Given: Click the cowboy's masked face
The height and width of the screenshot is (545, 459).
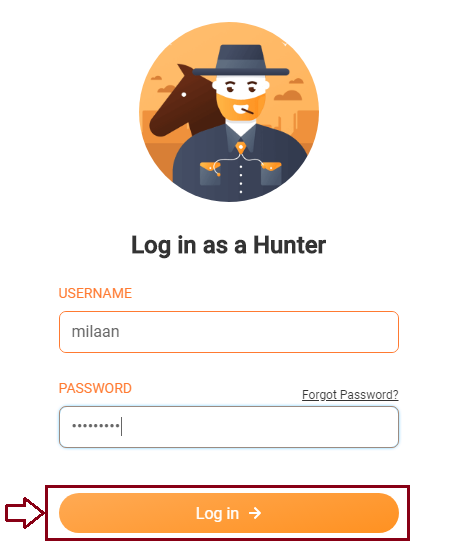Looking at the screenshot, I should click(241, 101).
